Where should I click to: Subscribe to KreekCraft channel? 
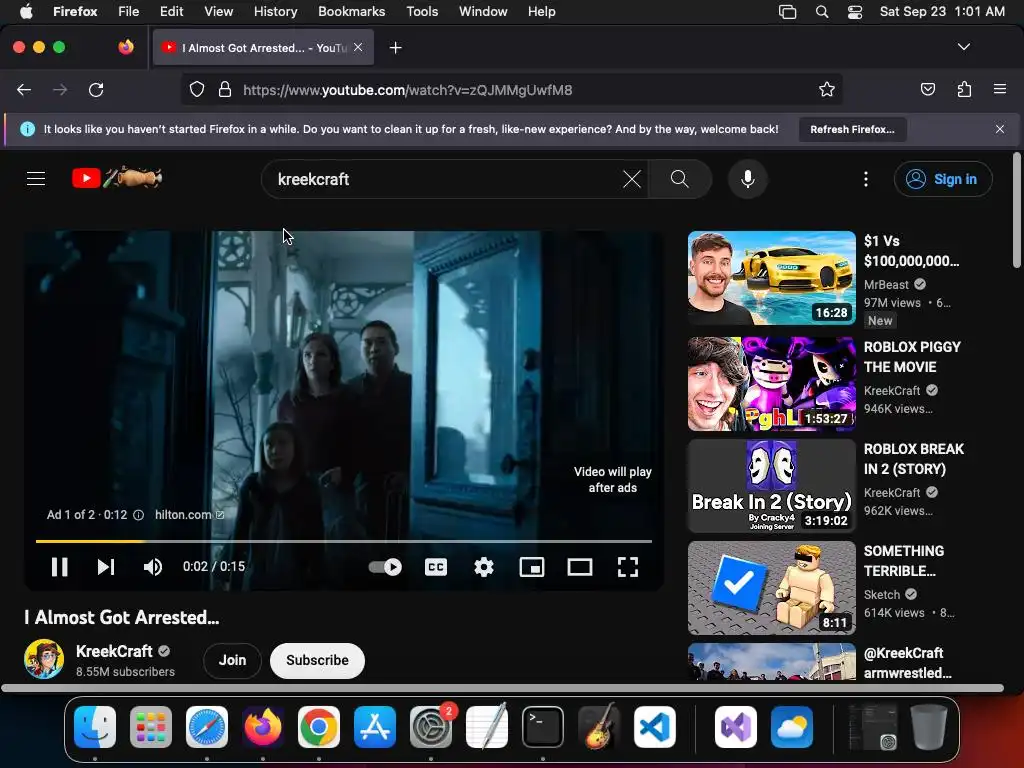317,660
